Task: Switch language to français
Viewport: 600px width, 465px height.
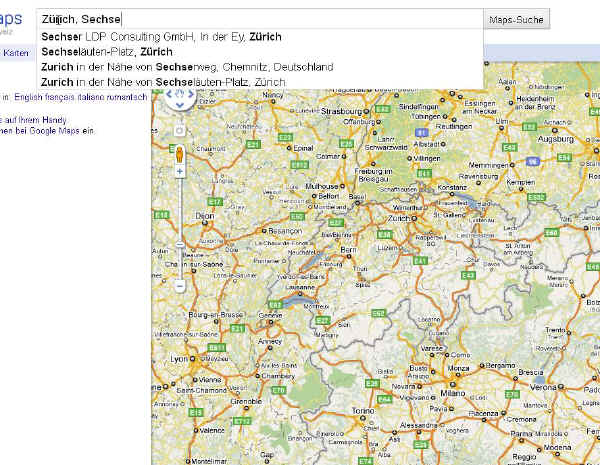Action: [60, 97]
